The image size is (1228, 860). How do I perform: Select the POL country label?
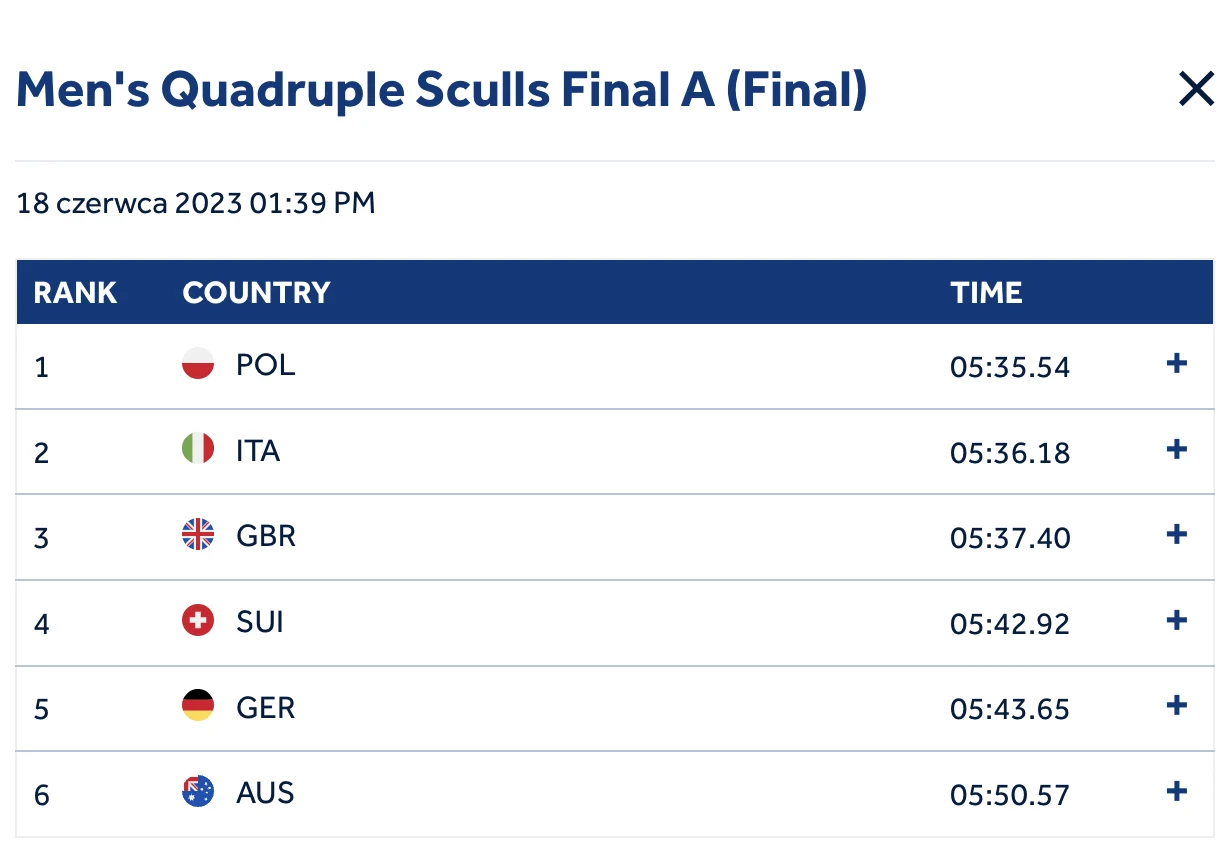(266, 365)
